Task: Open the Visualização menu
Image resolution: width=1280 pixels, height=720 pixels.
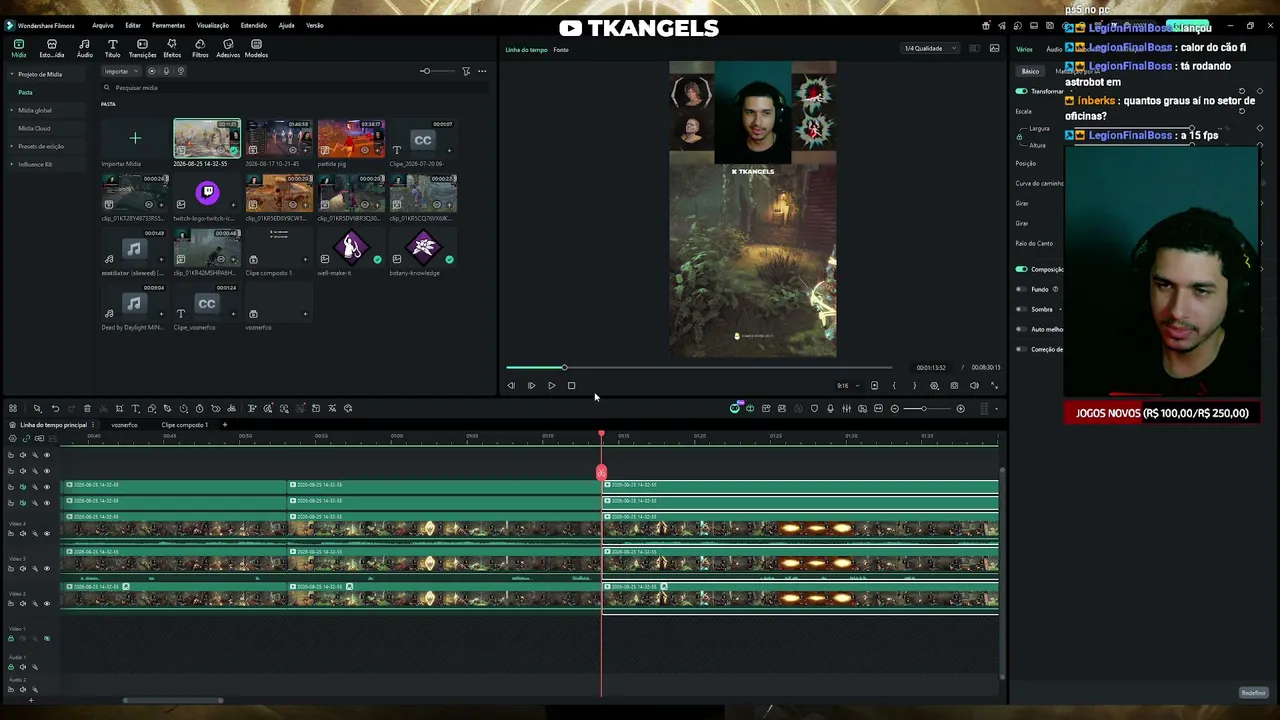Action: (212, 25)
